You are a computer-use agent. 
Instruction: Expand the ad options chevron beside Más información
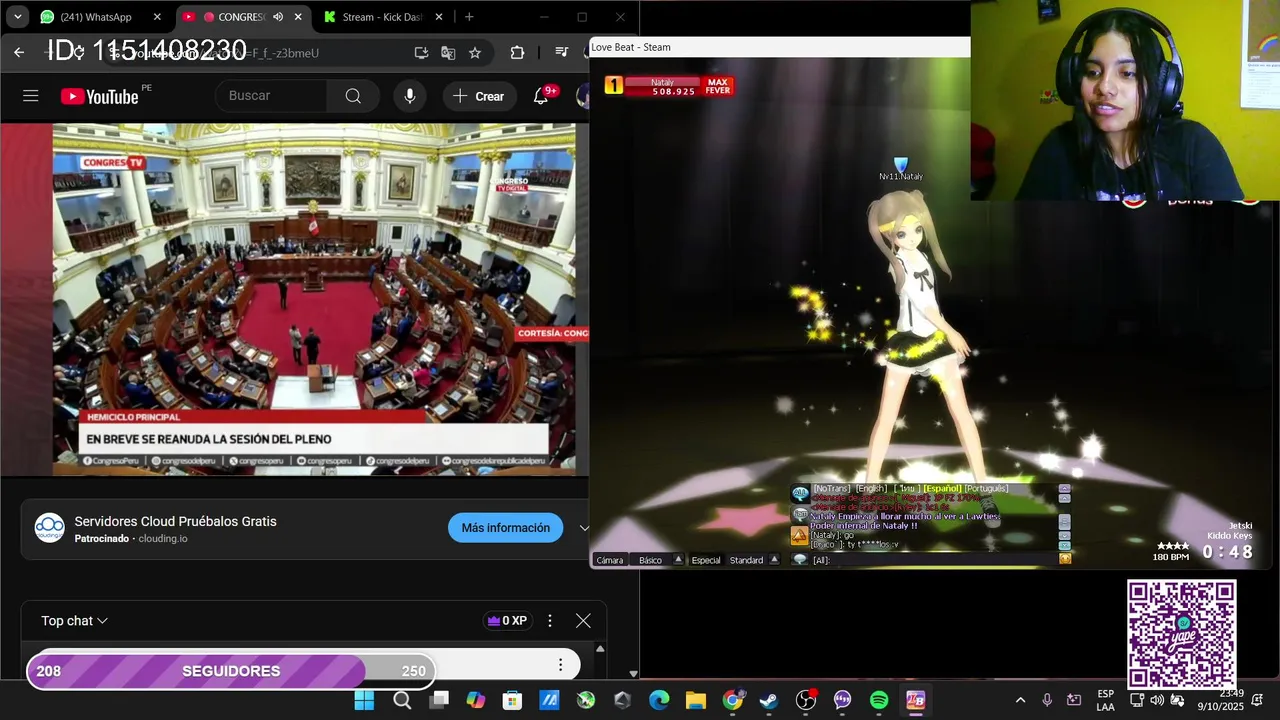(584, 528)
